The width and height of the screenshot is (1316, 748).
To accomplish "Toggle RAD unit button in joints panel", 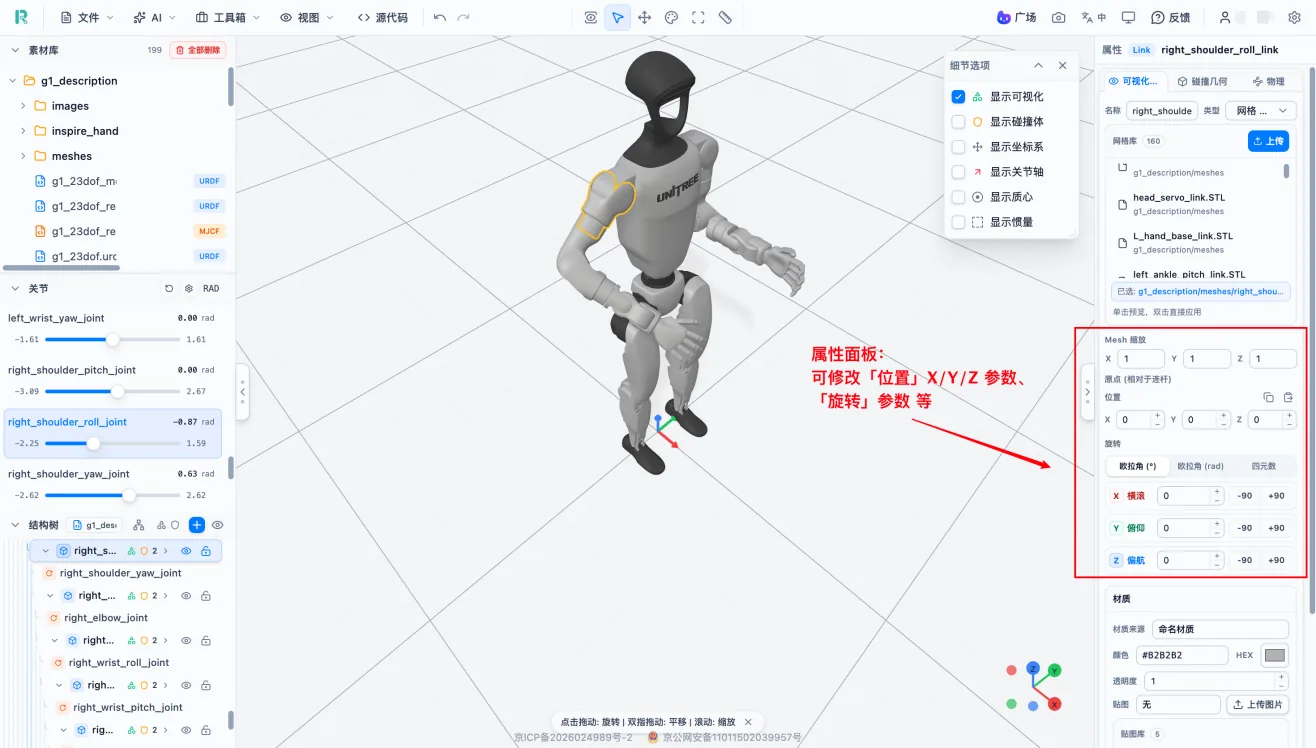I will [211, 288].
